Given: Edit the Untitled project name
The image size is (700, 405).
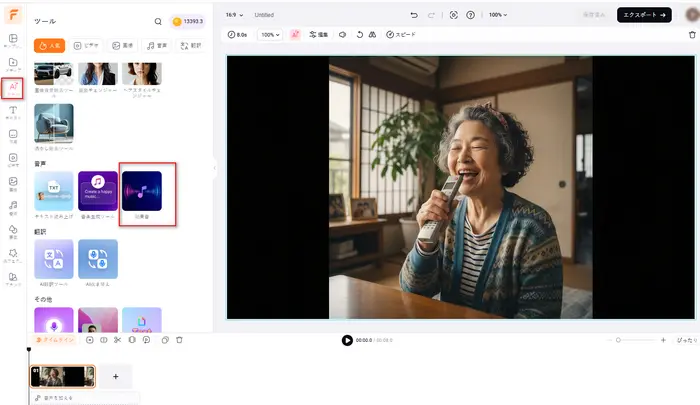Looking at the screenshot, I should (264, 15).
